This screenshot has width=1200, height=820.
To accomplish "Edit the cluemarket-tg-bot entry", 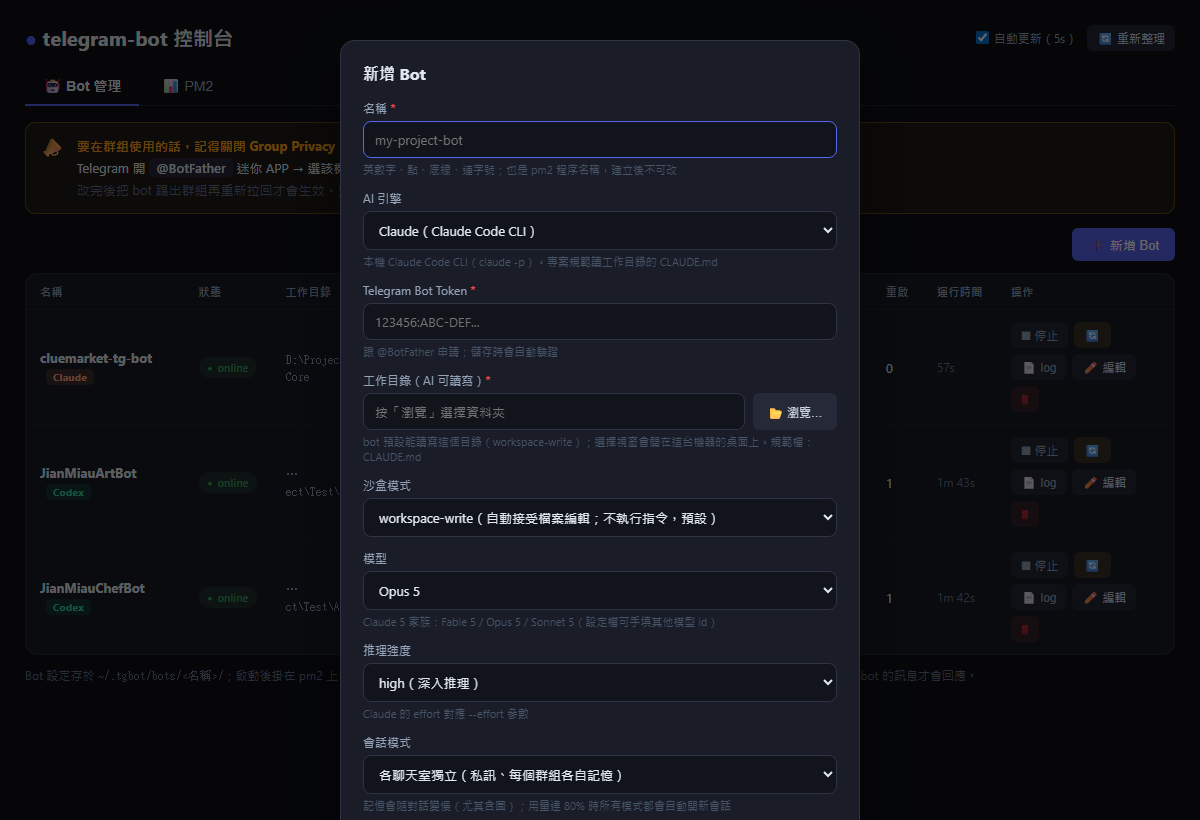I will (1105, 368).
